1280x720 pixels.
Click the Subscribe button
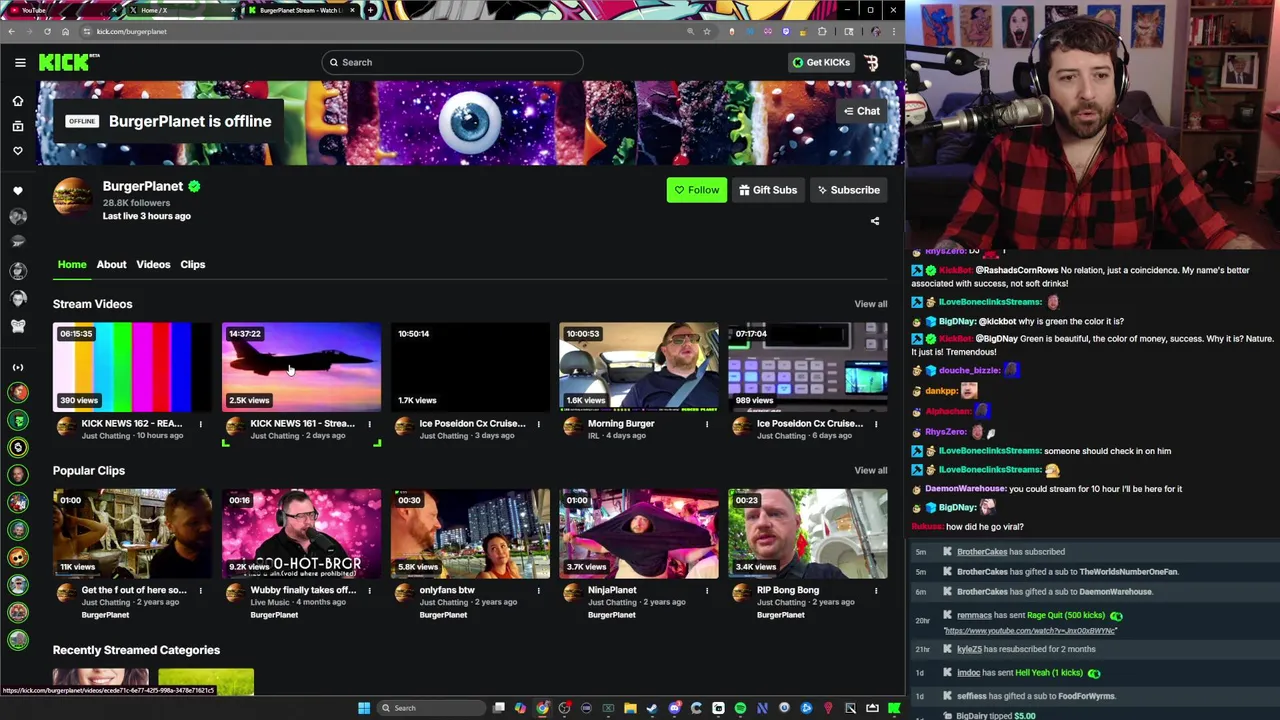pyautogui.click(x=848, y=190)
